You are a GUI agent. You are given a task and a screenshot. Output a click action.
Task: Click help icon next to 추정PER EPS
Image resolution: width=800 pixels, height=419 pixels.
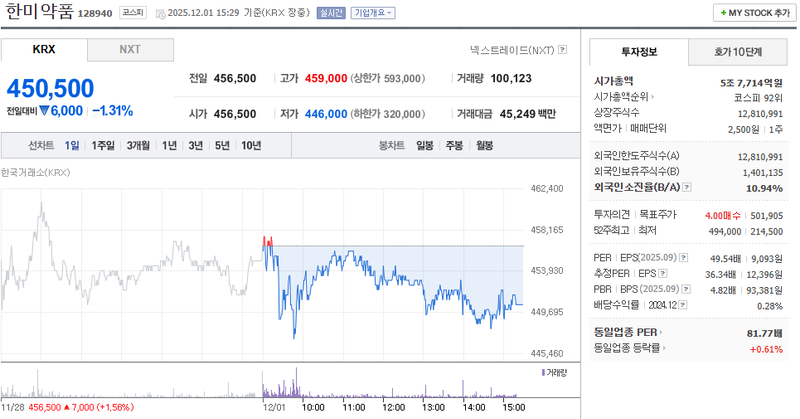click(663, 274)
